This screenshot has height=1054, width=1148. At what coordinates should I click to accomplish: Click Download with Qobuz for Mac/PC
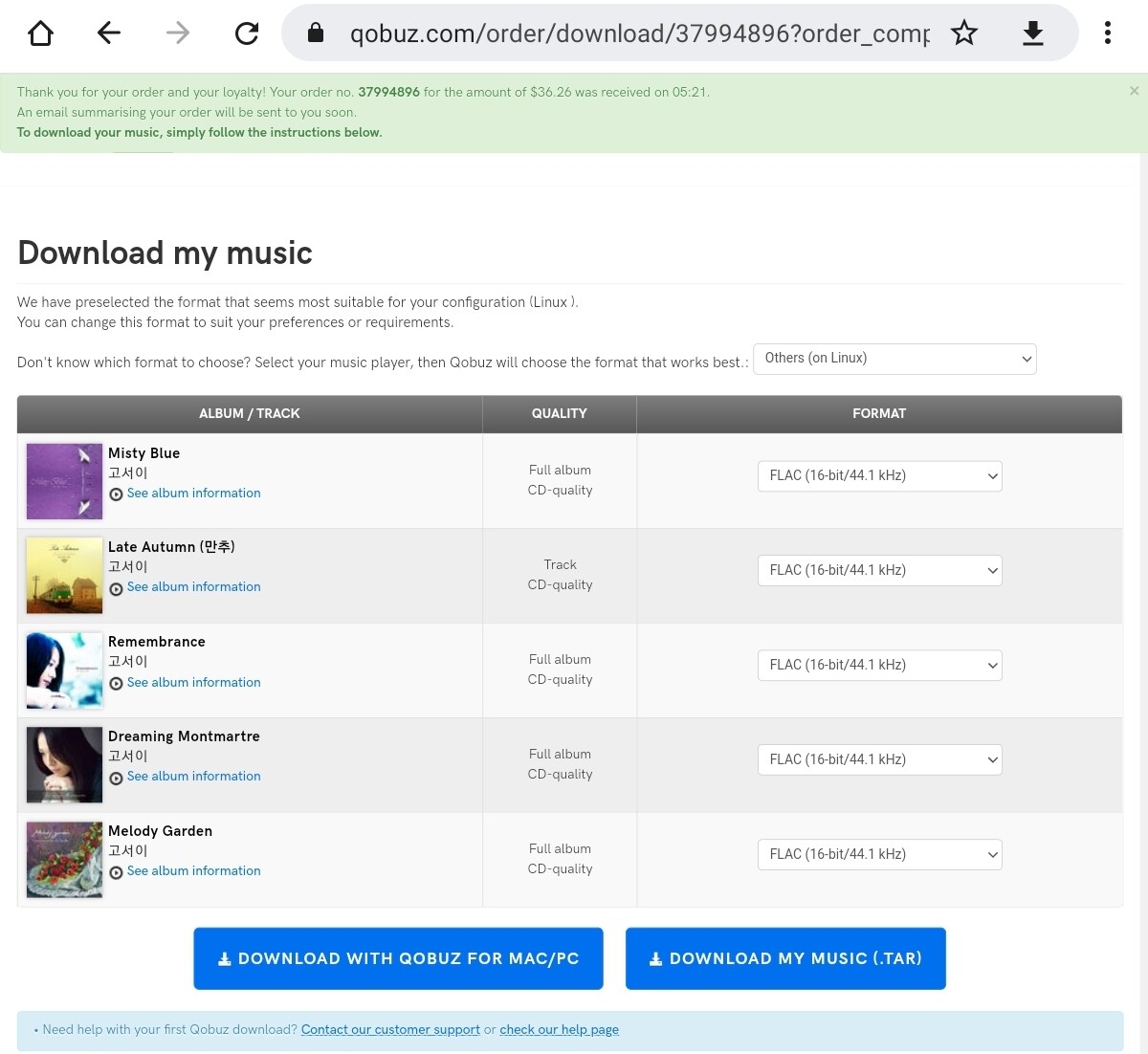398,958
